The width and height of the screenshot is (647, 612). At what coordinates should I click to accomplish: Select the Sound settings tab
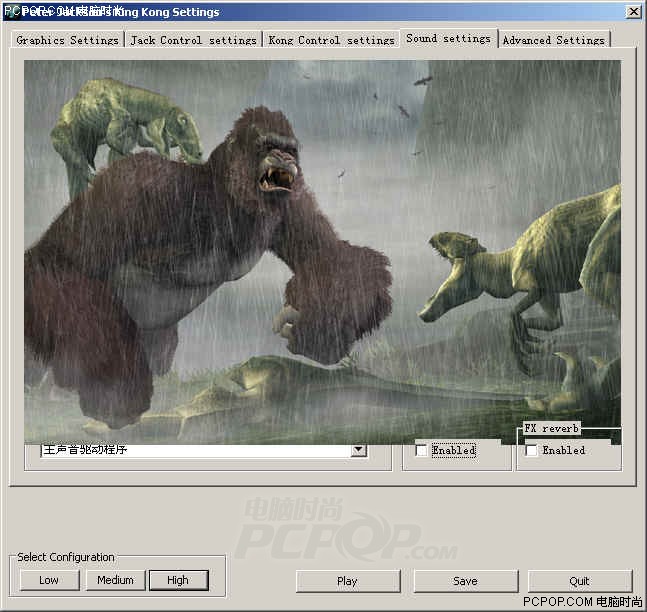[448, 38]
